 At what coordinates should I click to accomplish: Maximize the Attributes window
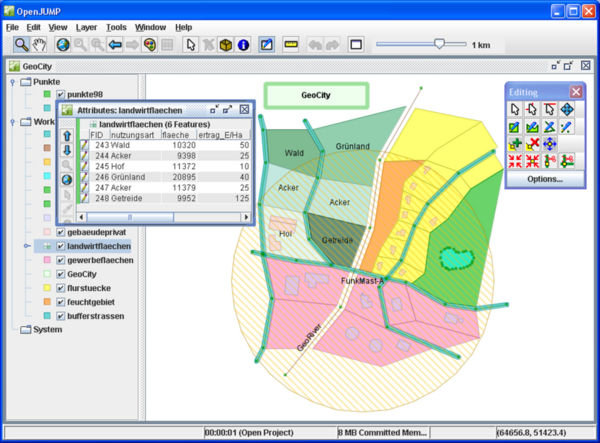click(227, 110)
